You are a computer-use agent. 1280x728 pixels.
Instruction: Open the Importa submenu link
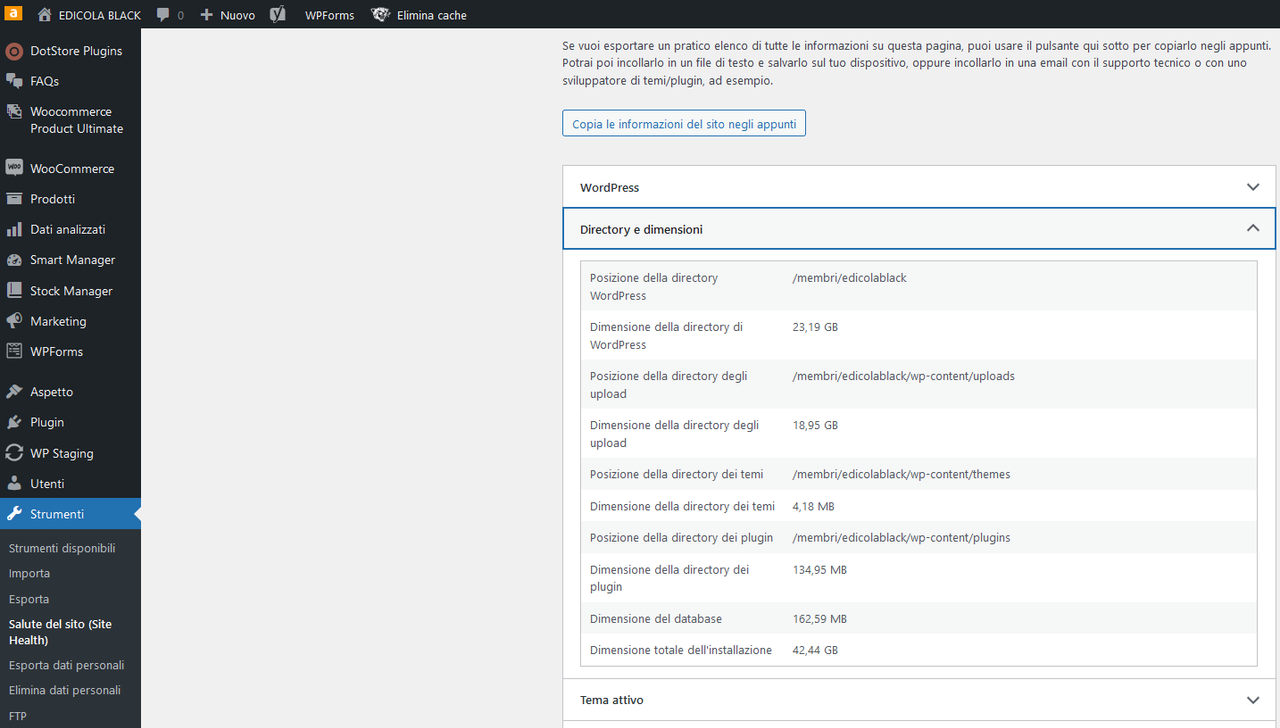click(29, 574)
